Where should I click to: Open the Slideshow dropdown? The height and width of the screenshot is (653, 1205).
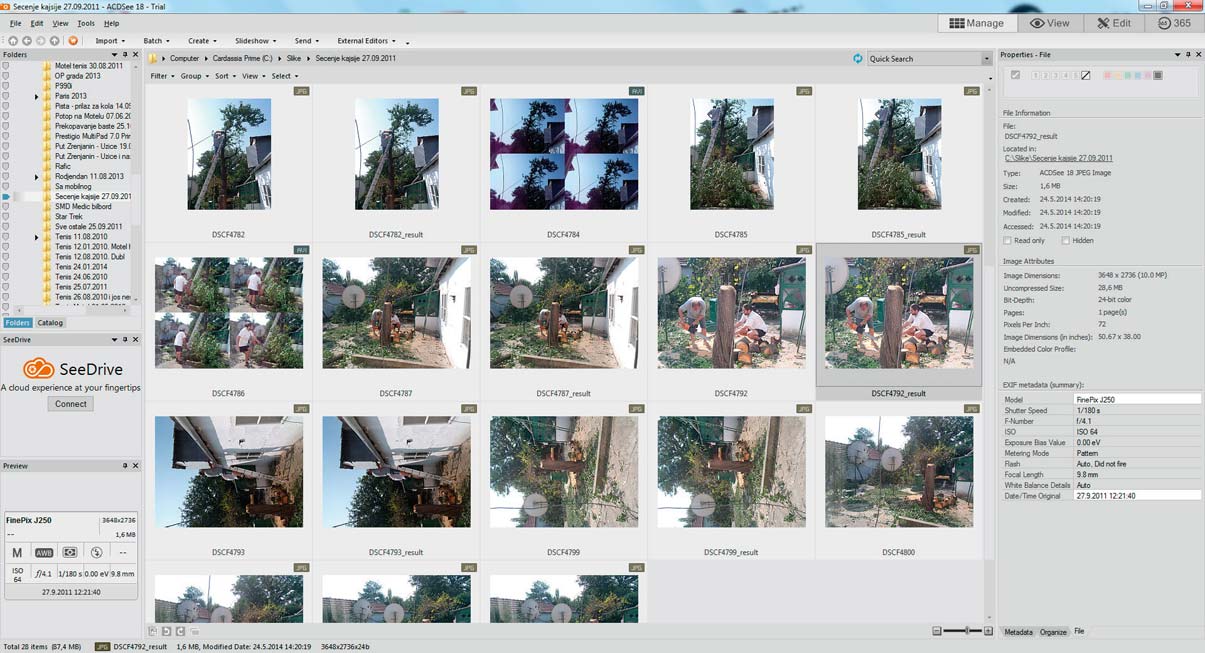[255, 41]
